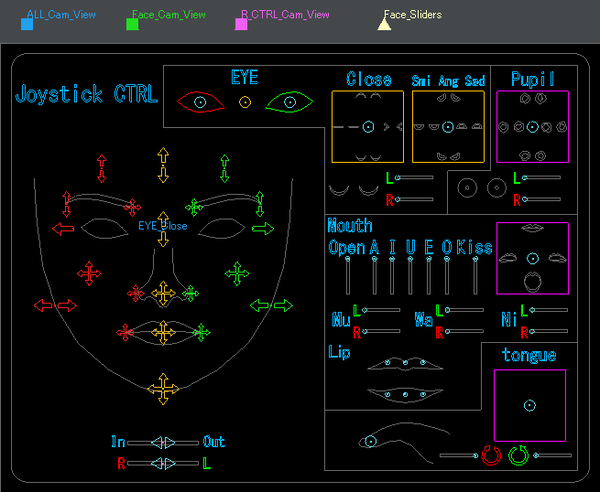Select the Nu R slider handle
This screenshot has height=492, width=600.
(x=365, y=331)
